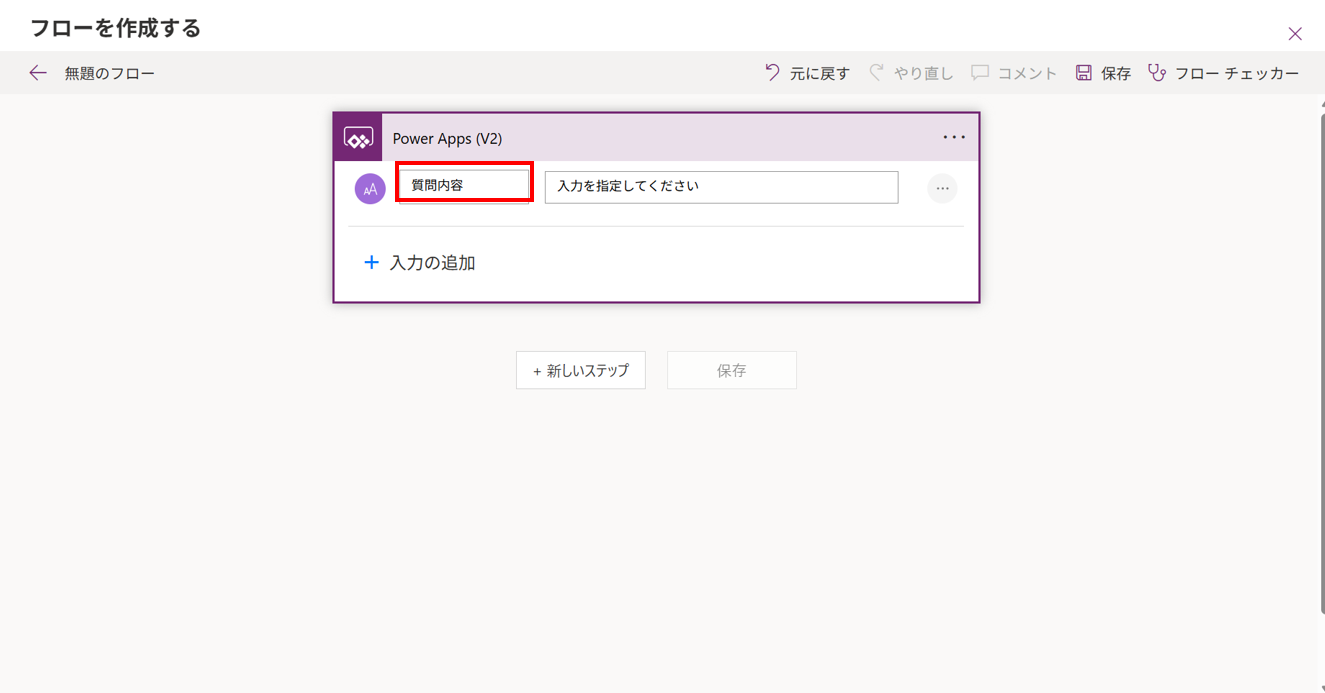Click the フロー チェッカー toolbar label
The image size is (1325, 693).
1237,74
